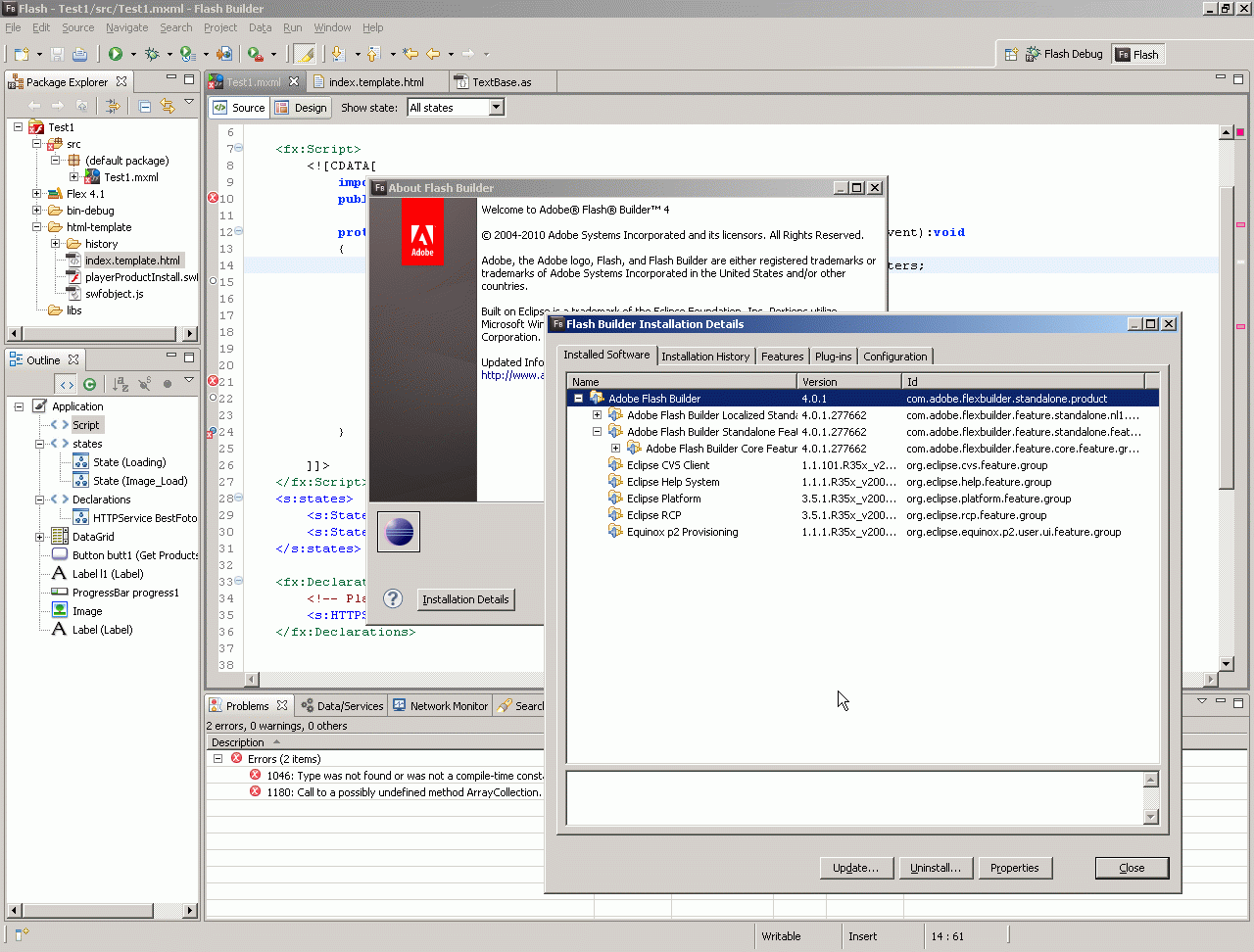Screen dimensions: 1254x952
Task: Switch to the Flash Debug perspective
Action: pos(1064,54)
